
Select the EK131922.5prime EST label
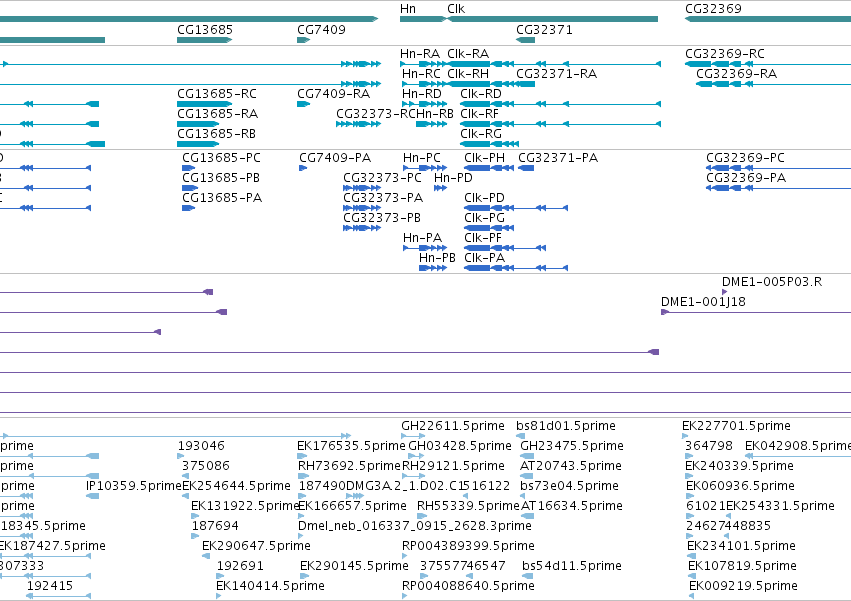pyautogui.click(x=245, y=507)
